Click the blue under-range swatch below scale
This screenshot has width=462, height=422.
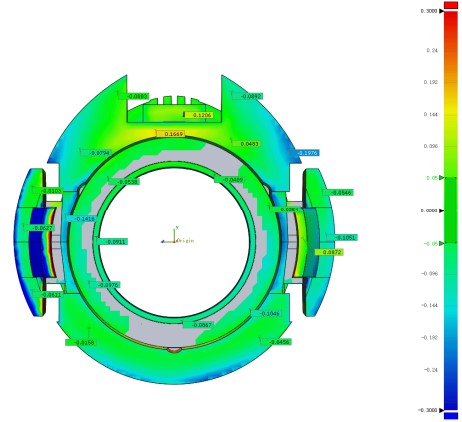point(451,416)
